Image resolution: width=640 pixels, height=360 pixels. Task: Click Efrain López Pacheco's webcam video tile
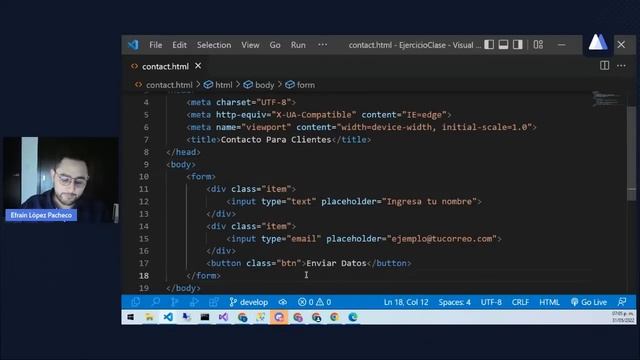[x=61, y=180]
